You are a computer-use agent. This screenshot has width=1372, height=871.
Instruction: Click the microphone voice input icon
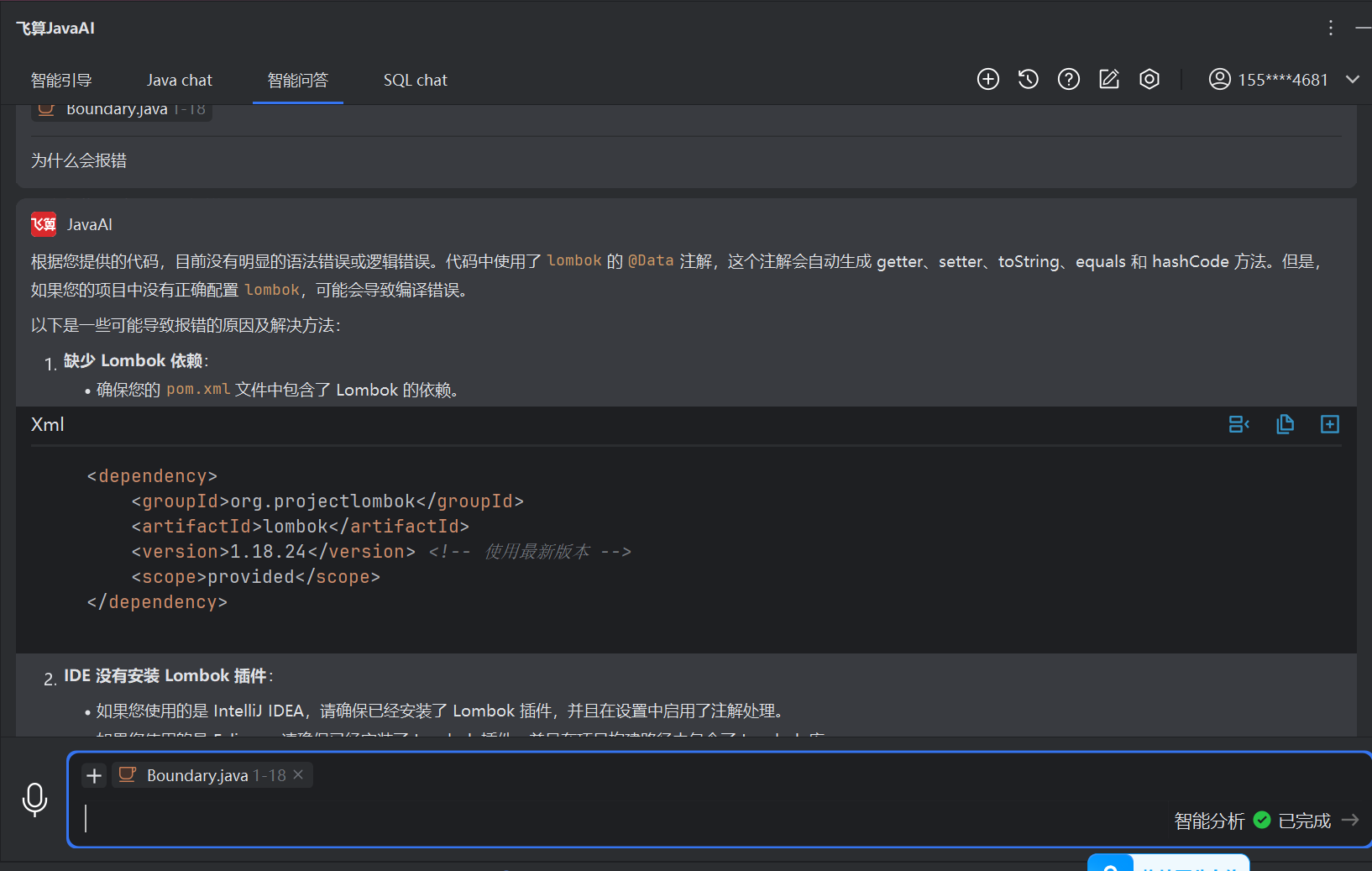(34, 800)
